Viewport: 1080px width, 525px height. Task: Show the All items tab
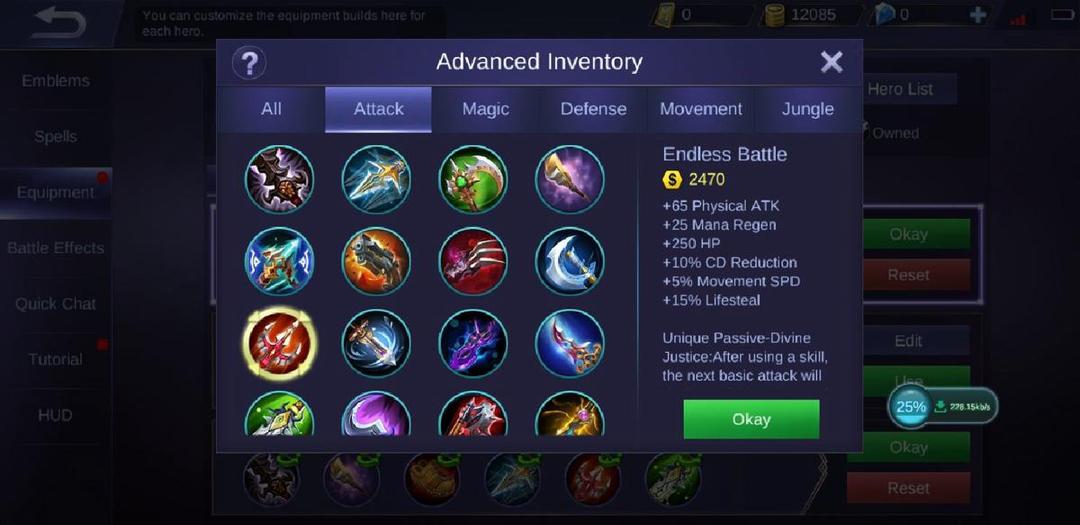271,109
